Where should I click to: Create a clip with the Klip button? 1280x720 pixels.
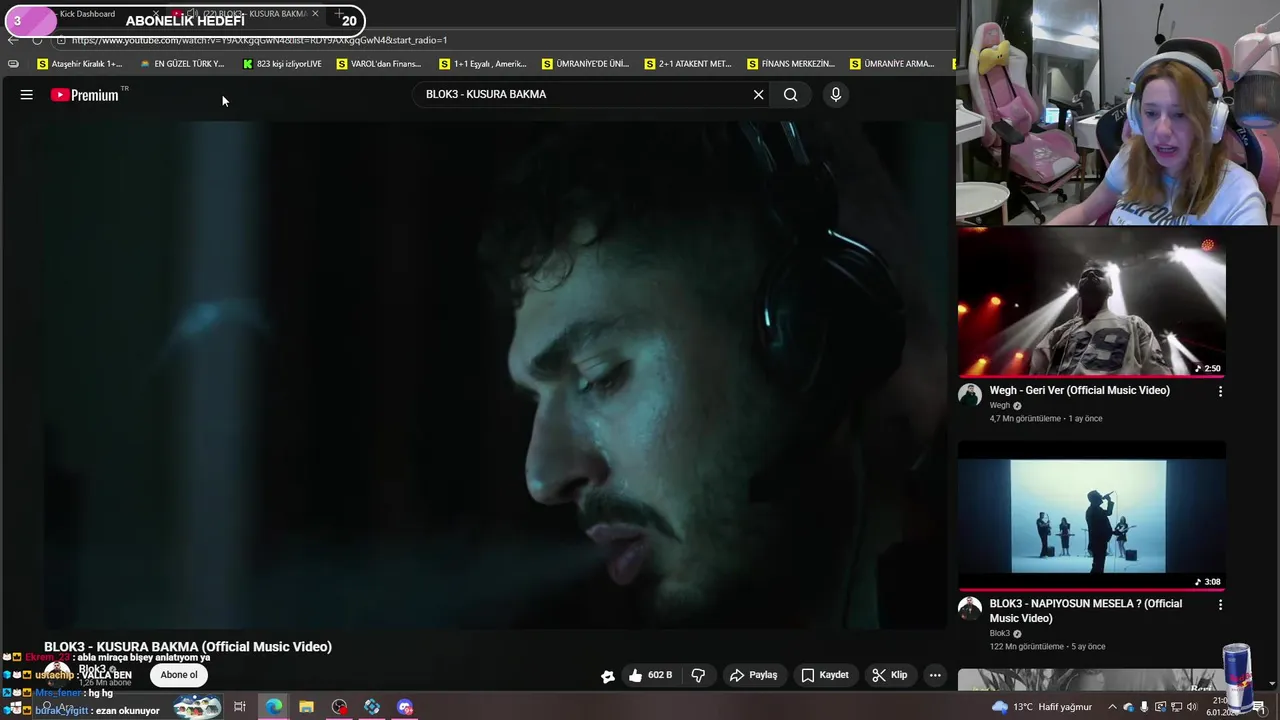(889, 675)
